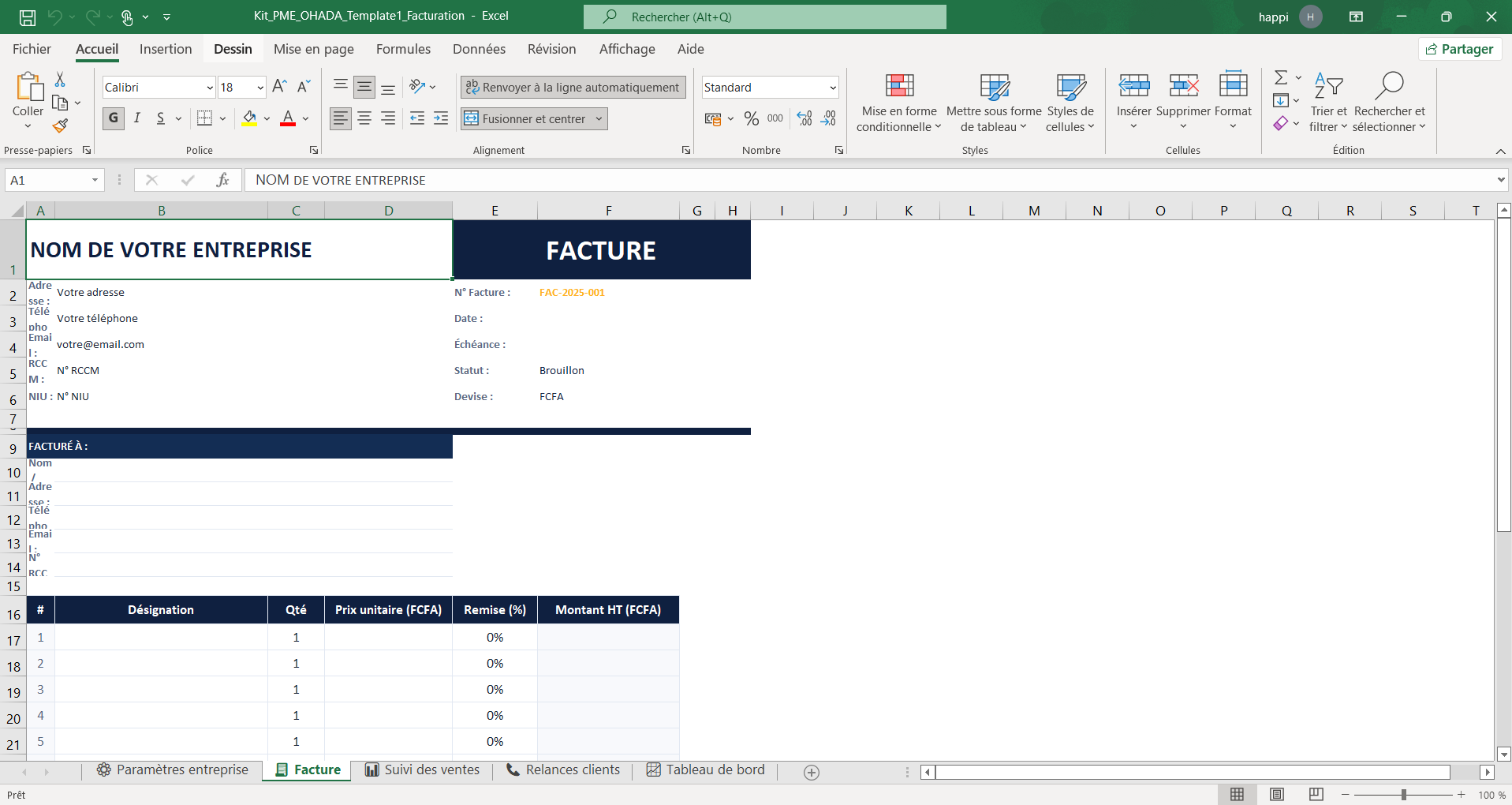Screen dimensions: 1512x805
Task: Decrease font size with the small A
Action: coord(304,87)
